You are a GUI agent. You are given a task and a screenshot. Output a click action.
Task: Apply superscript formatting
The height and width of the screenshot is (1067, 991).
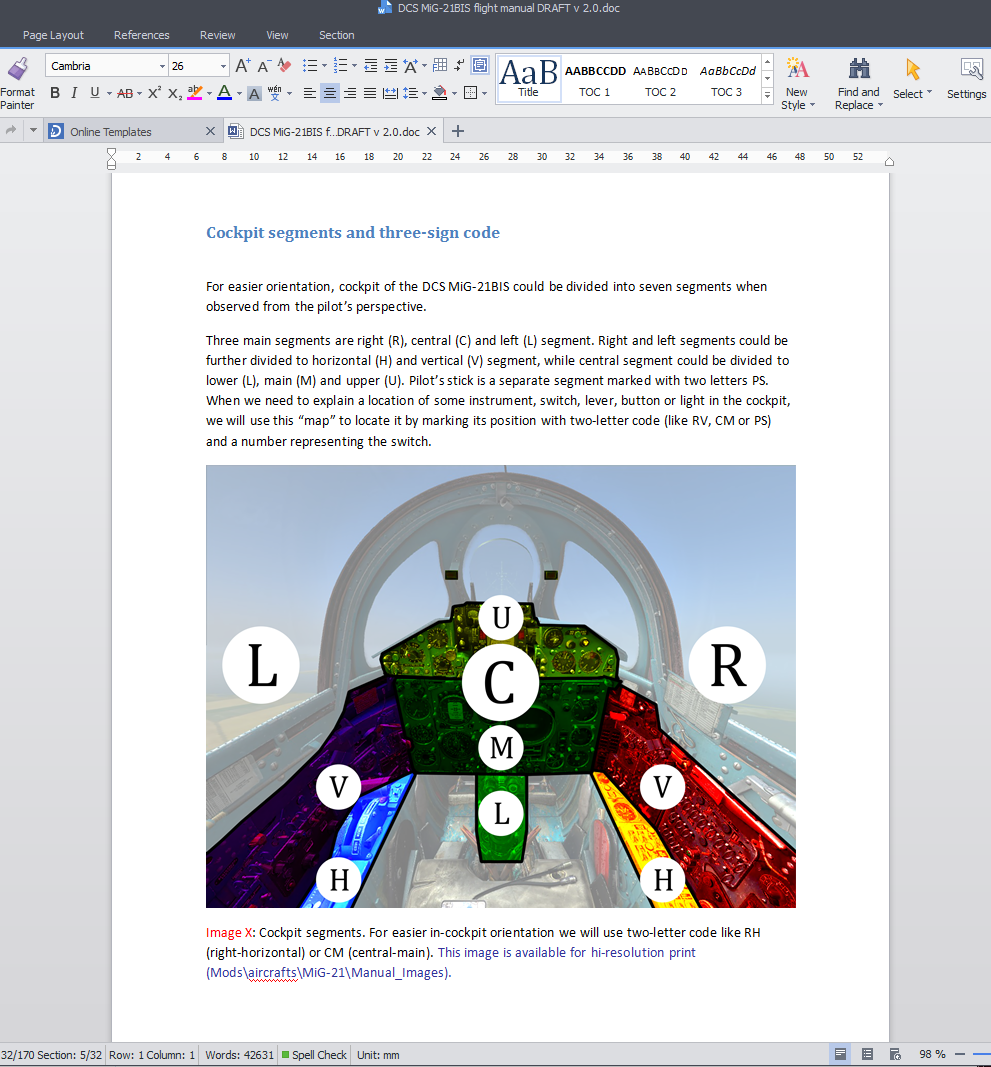click(x=155, y=93)
